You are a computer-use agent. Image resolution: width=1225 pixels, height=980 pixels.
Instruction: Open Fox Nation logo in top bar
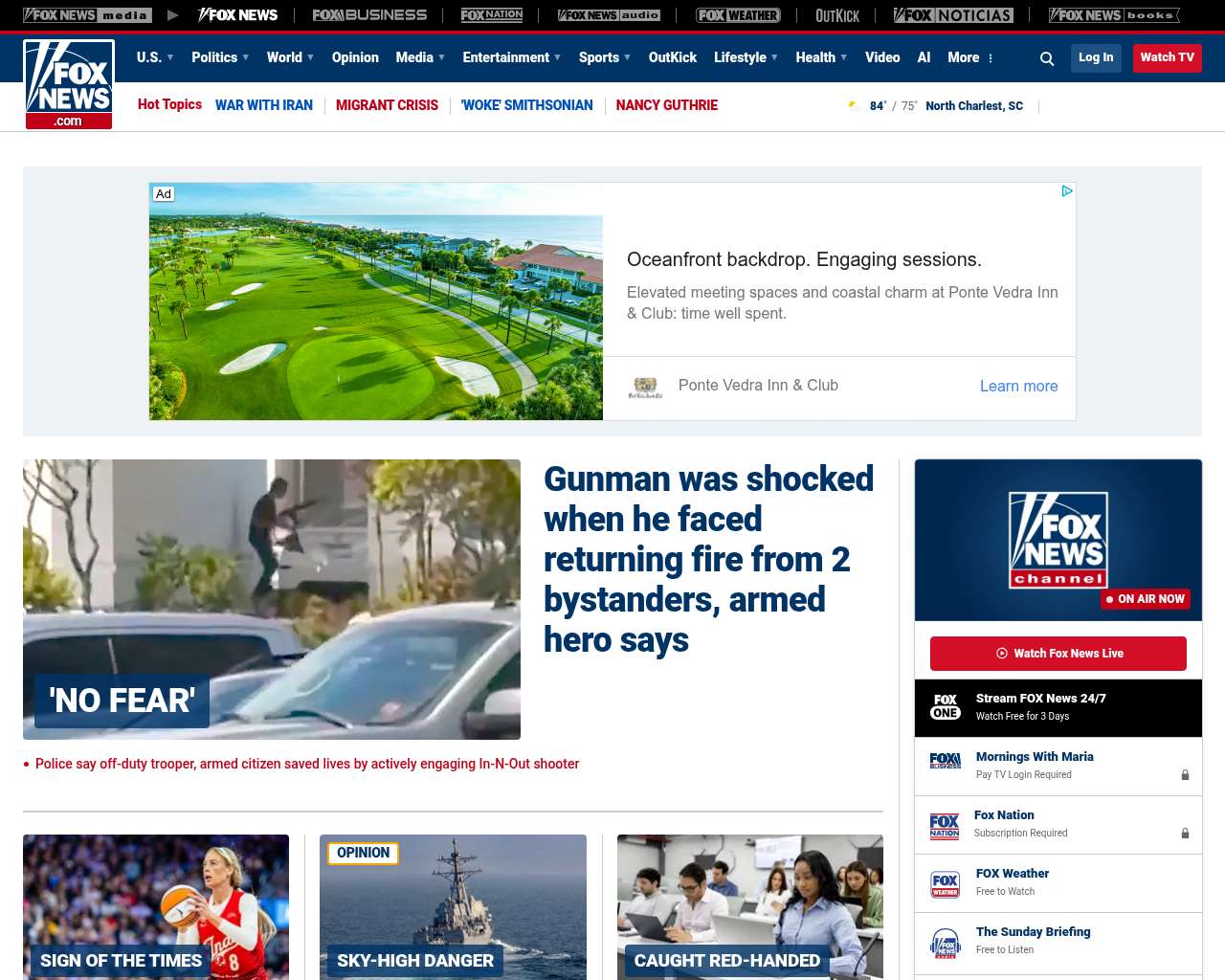click(492, 15)
